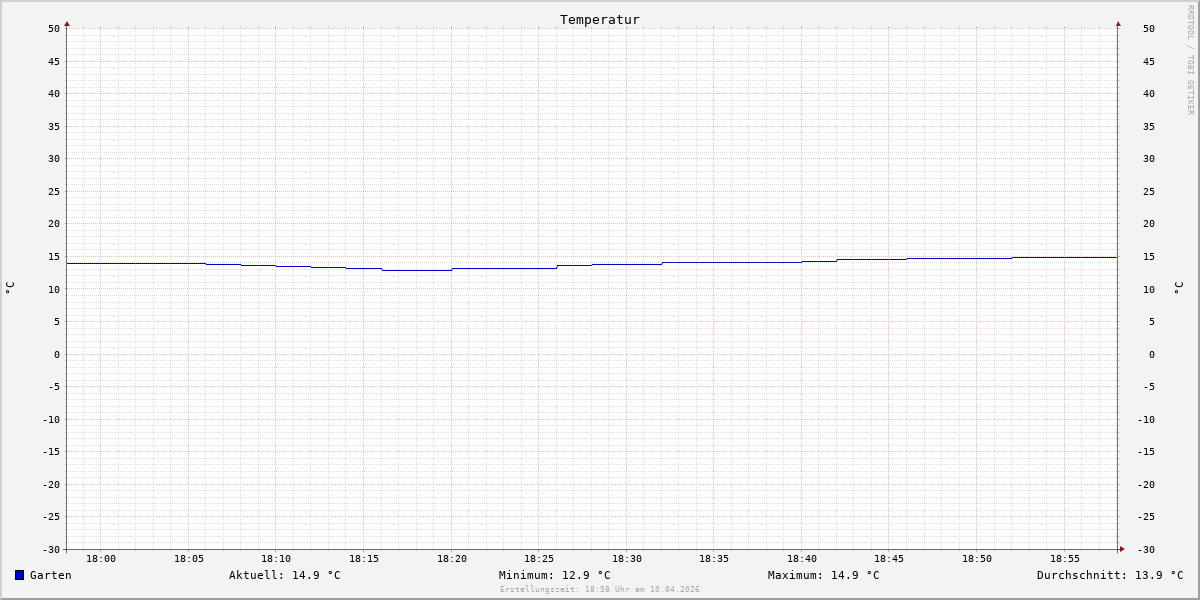Select the 18:45 time axis label
Viewport: 1200px width, 600px height.
889,559
